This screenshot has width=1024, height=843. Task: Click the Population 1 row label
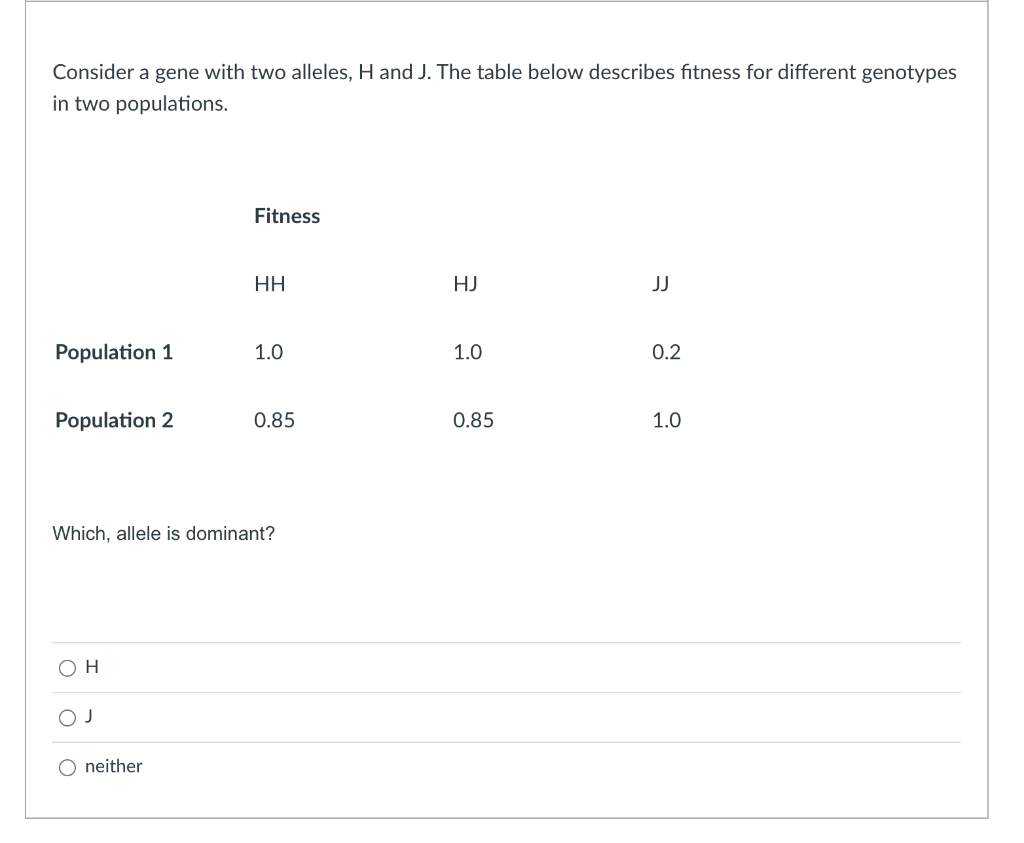click(113, 352)
